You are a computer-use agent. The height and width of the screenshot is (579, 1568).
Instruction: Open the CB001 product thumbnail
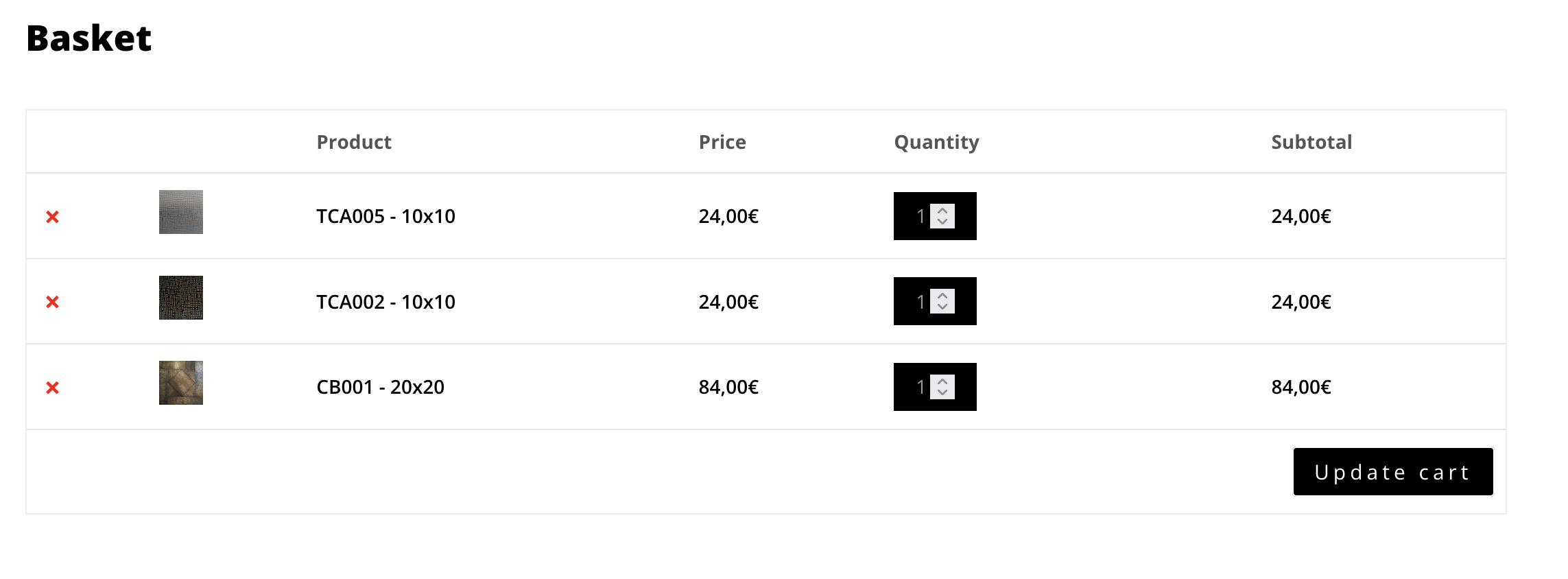[181, 383]
